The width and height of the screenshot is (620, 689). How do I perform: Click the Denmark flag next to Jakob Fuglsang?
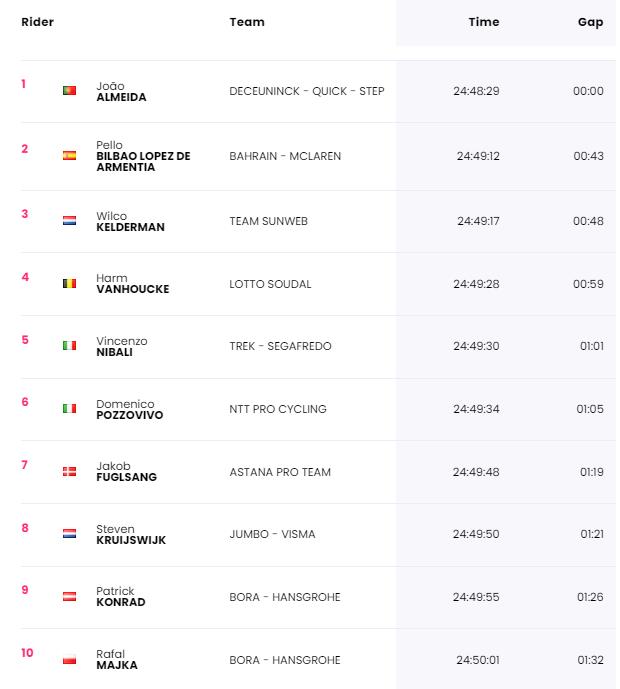69,471
